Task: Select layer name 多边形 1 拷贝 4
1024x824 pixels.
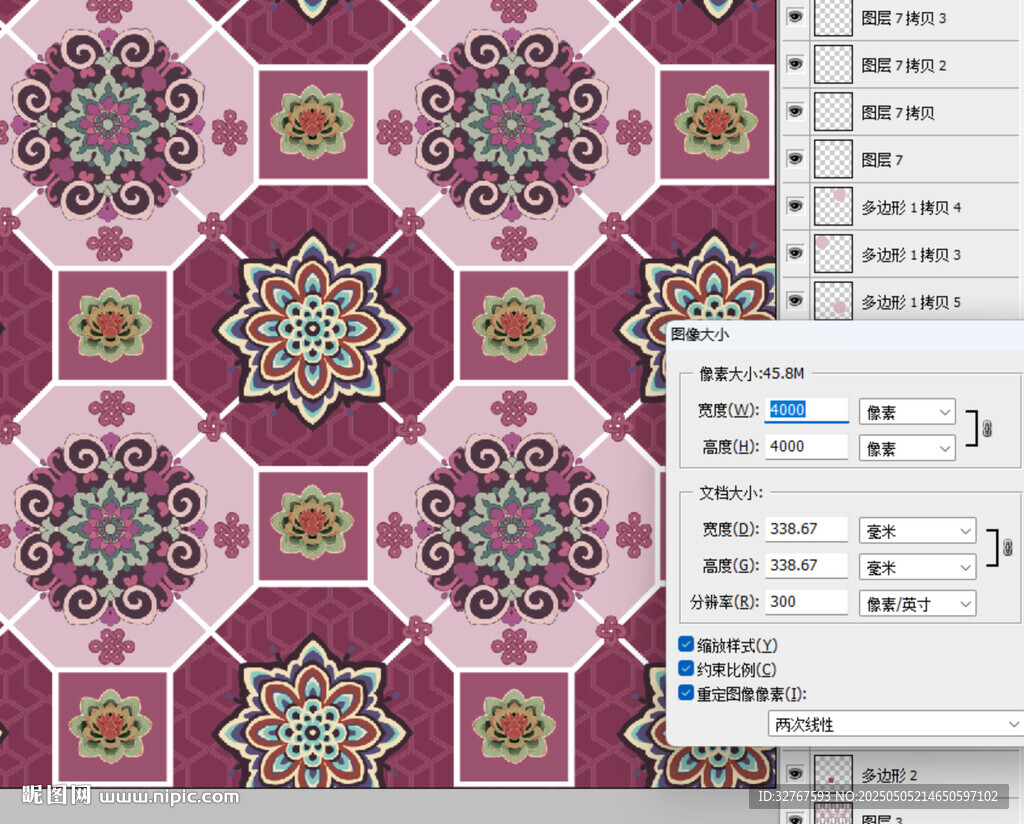Action: [911, 208]
